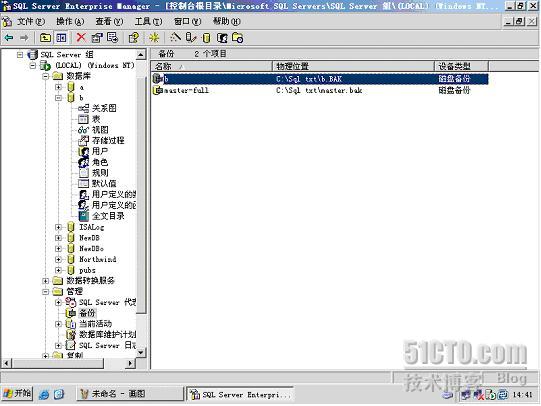Click the red Delete X icon
The width and height of the screenshot is (541, 406).
(81, 38)
